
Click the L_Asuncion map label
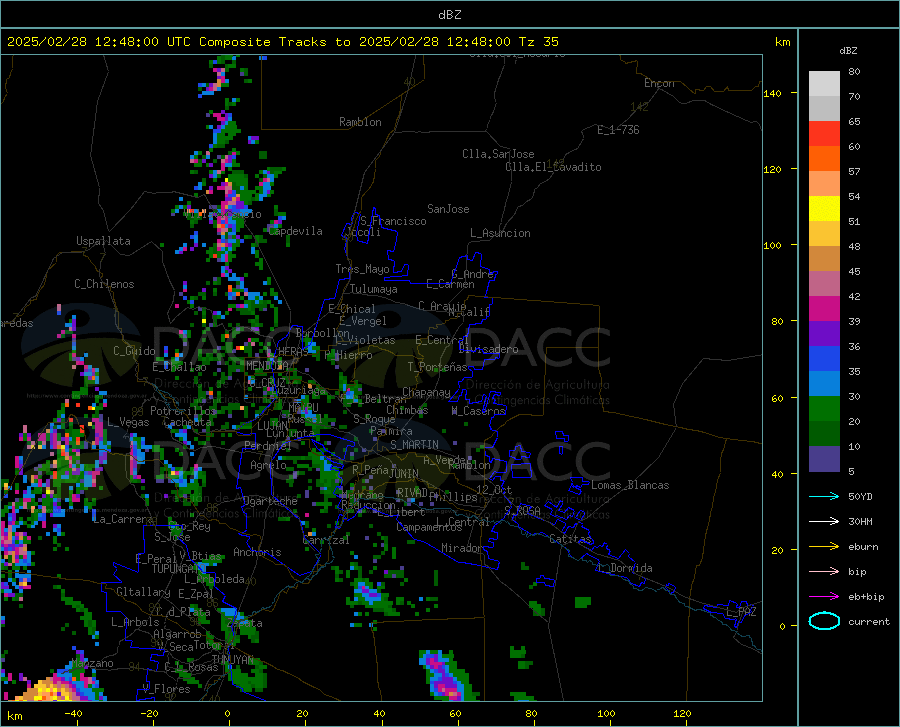coord(500,233)
